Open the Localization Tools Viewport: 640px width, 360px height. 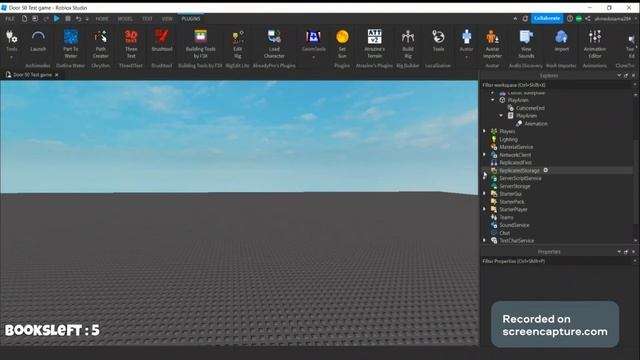tap(438, 41)
